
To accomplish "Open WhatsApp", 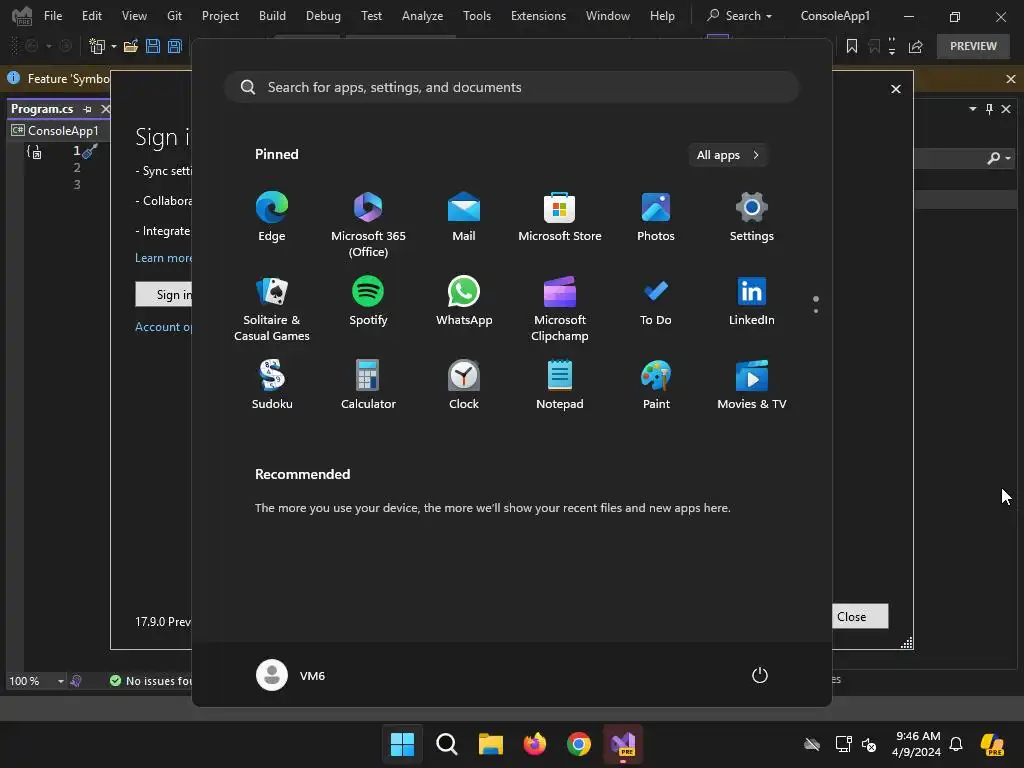I will pos(464,301).
